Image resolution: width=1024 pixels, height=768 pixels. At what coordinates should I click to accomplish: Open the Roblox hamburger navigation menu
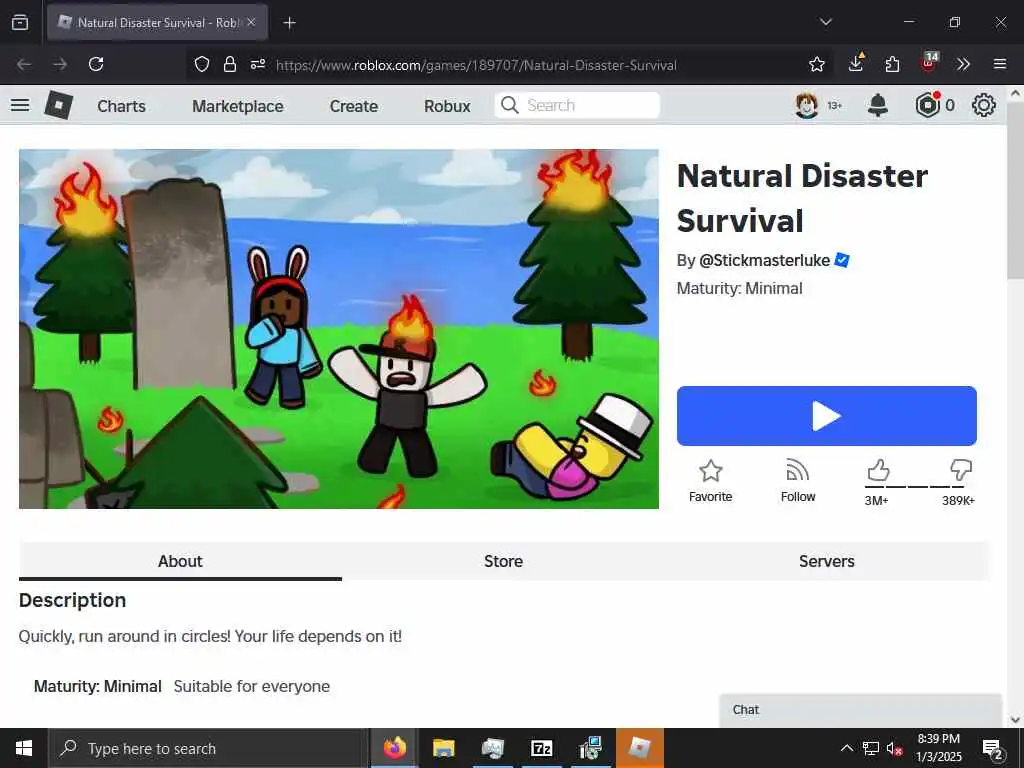coord(20,105)
